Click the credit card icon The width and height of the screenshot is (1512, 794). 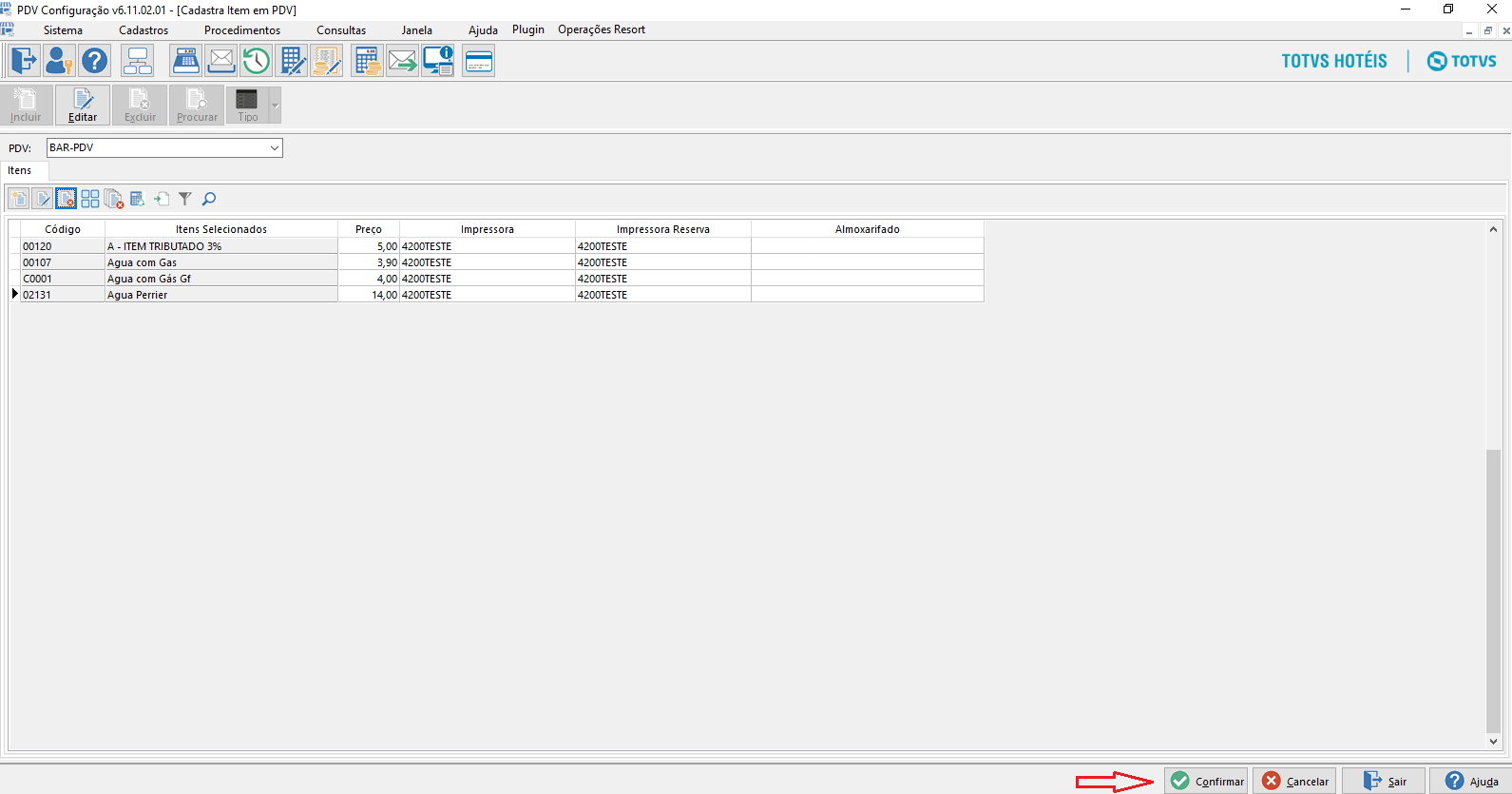[479, 61]
